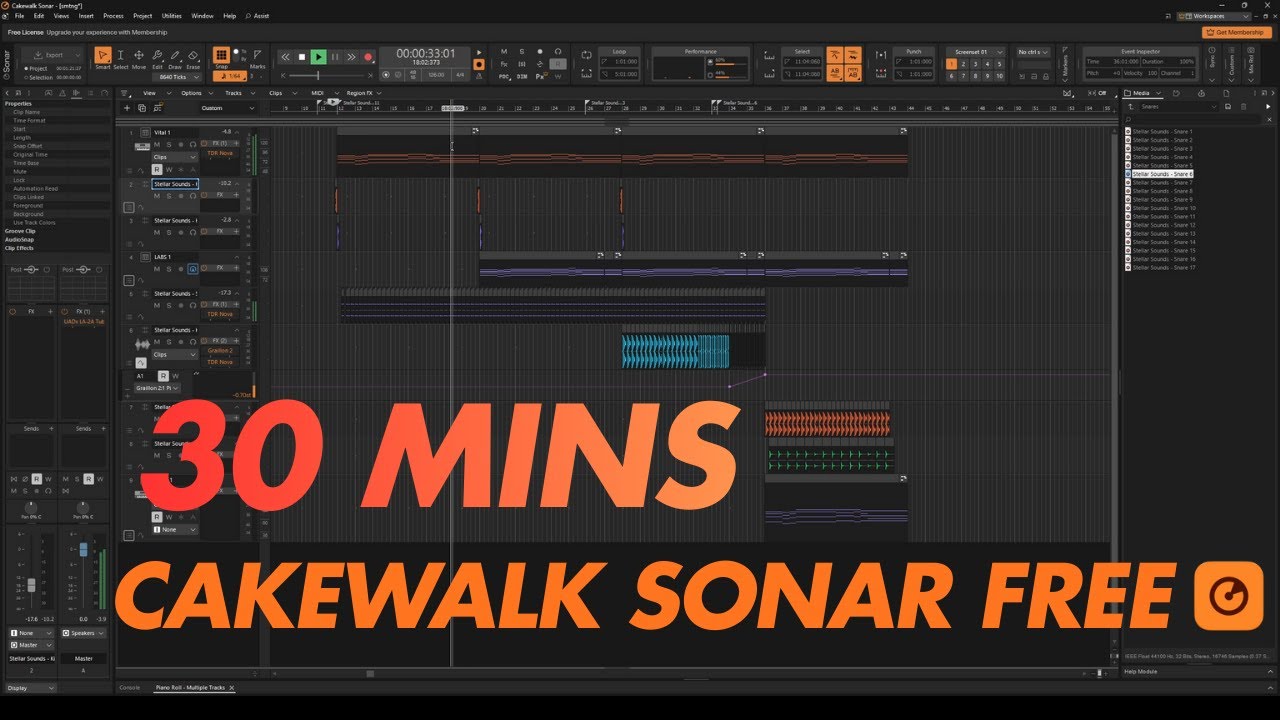Switch to screenset number 5
This screenshot has height=720, width=1280.
999,64
